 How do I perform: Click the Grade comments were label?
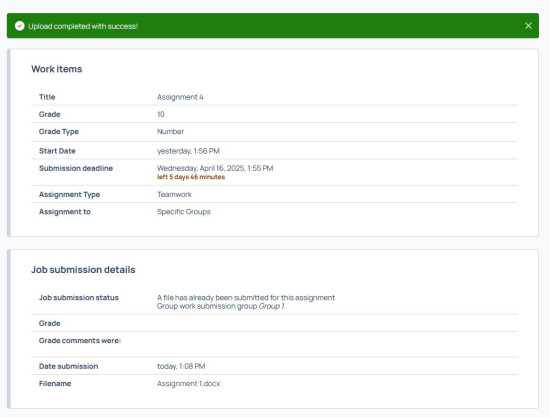80,341
